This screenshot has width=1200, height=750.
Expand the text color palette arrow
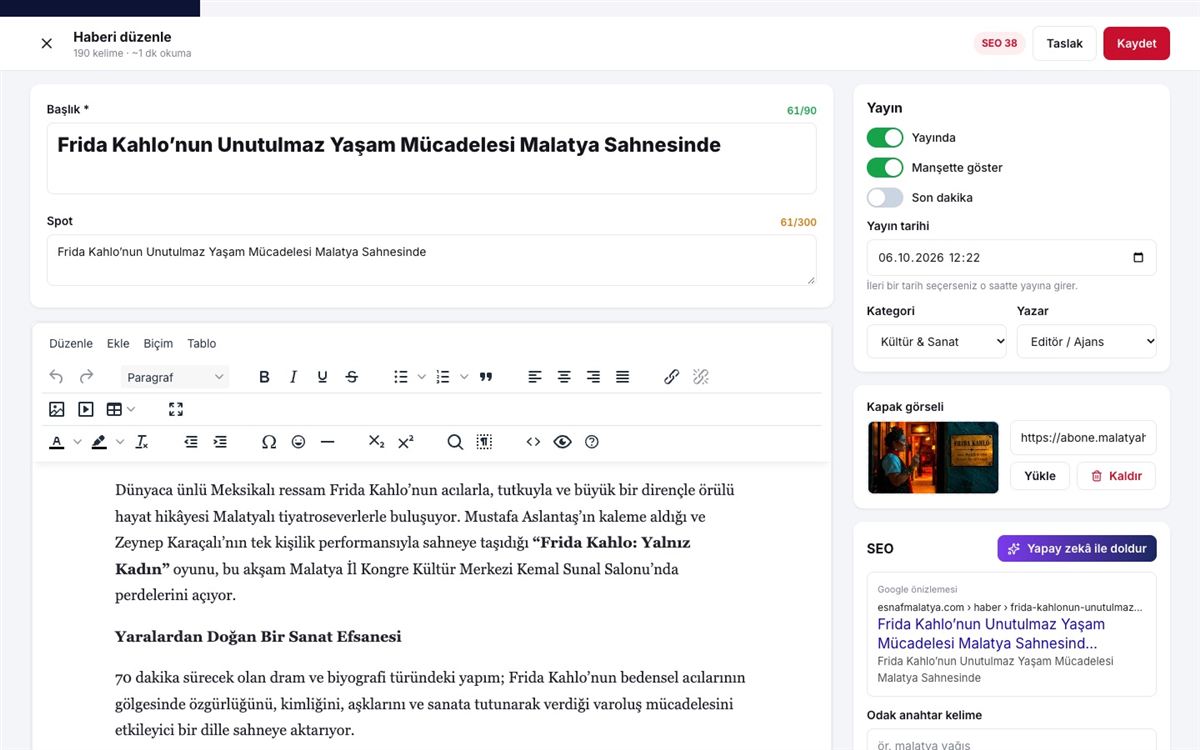coord(77,442)
